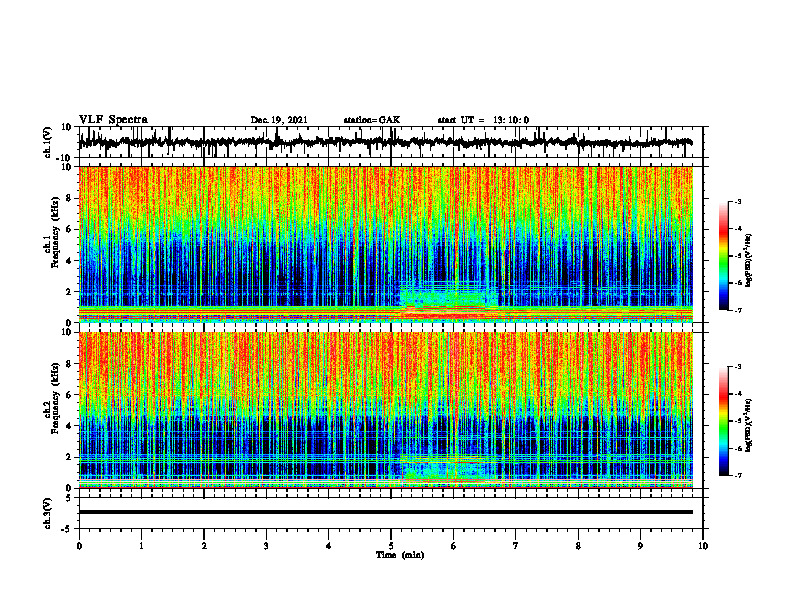Viewport: 792px width, 612px height.
Task: Click the time axis tick label "1"
Action: point(141,546)
